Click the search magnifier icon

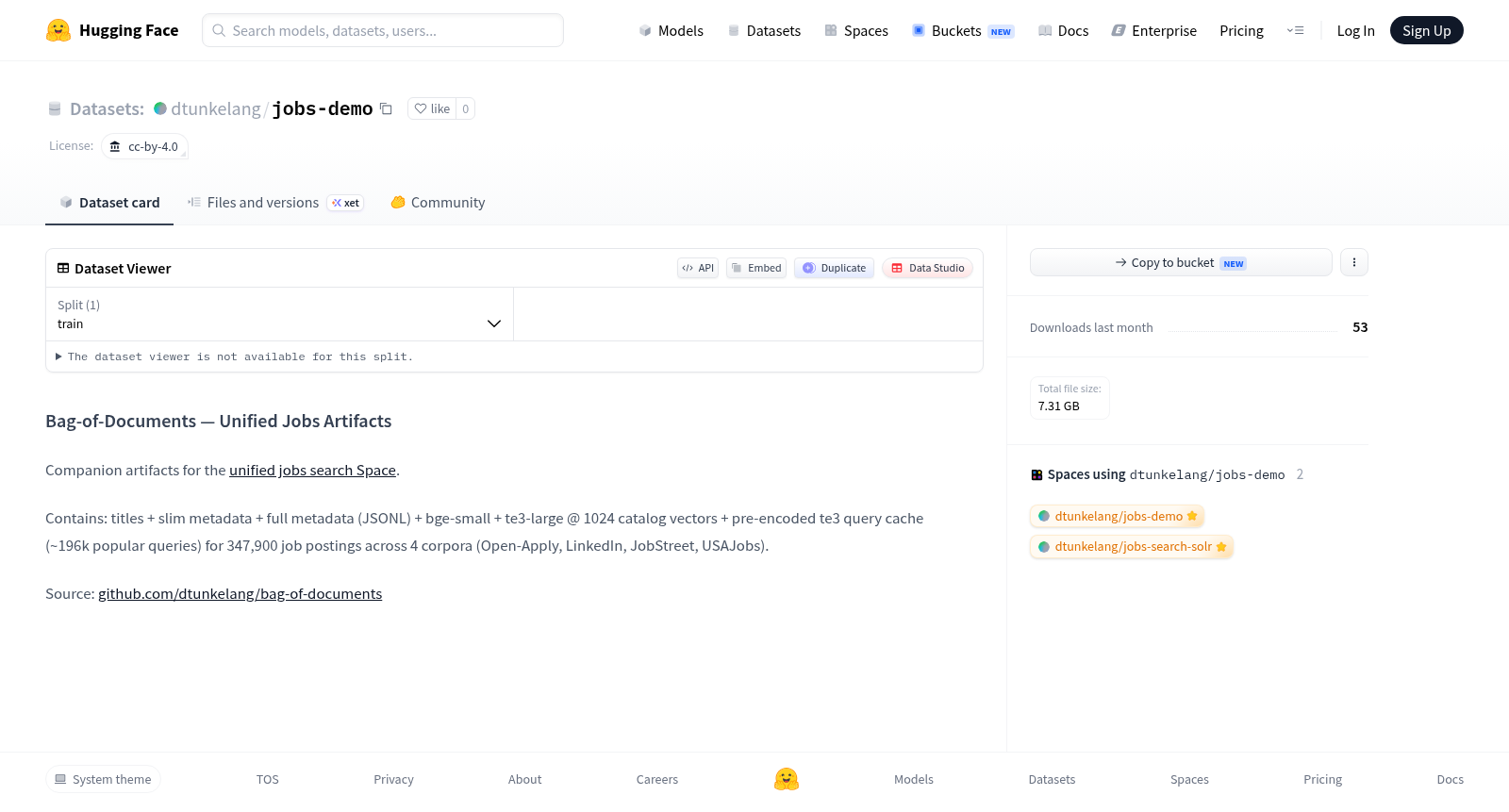(x=219, y=30)
